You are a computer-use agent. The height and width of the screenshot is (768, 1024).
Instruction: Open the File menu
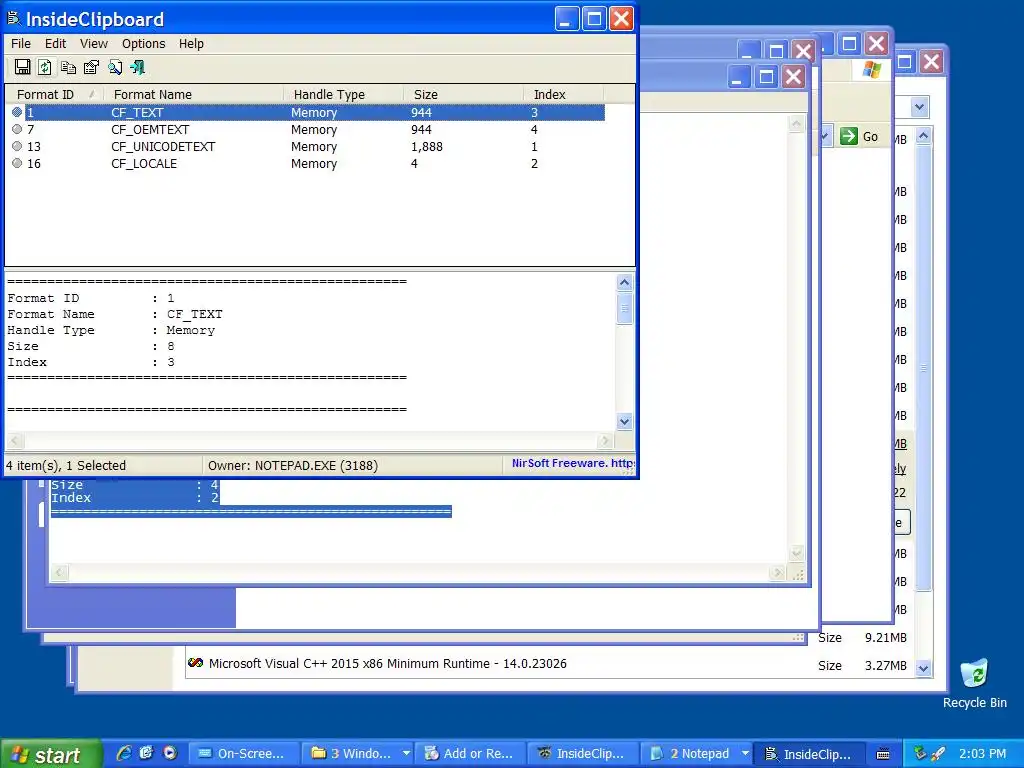[21, 44]
